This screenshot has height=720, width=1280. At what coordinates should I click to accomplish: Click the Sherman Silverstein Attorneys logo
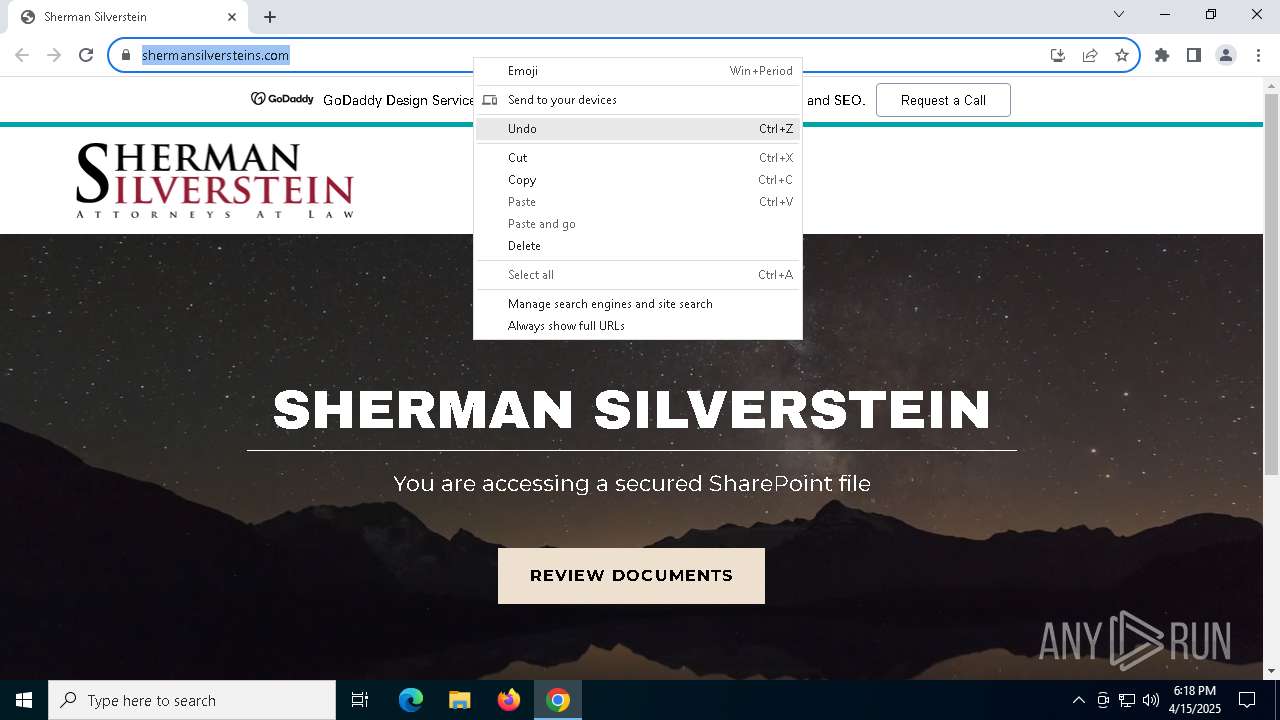tap(215, 181)
